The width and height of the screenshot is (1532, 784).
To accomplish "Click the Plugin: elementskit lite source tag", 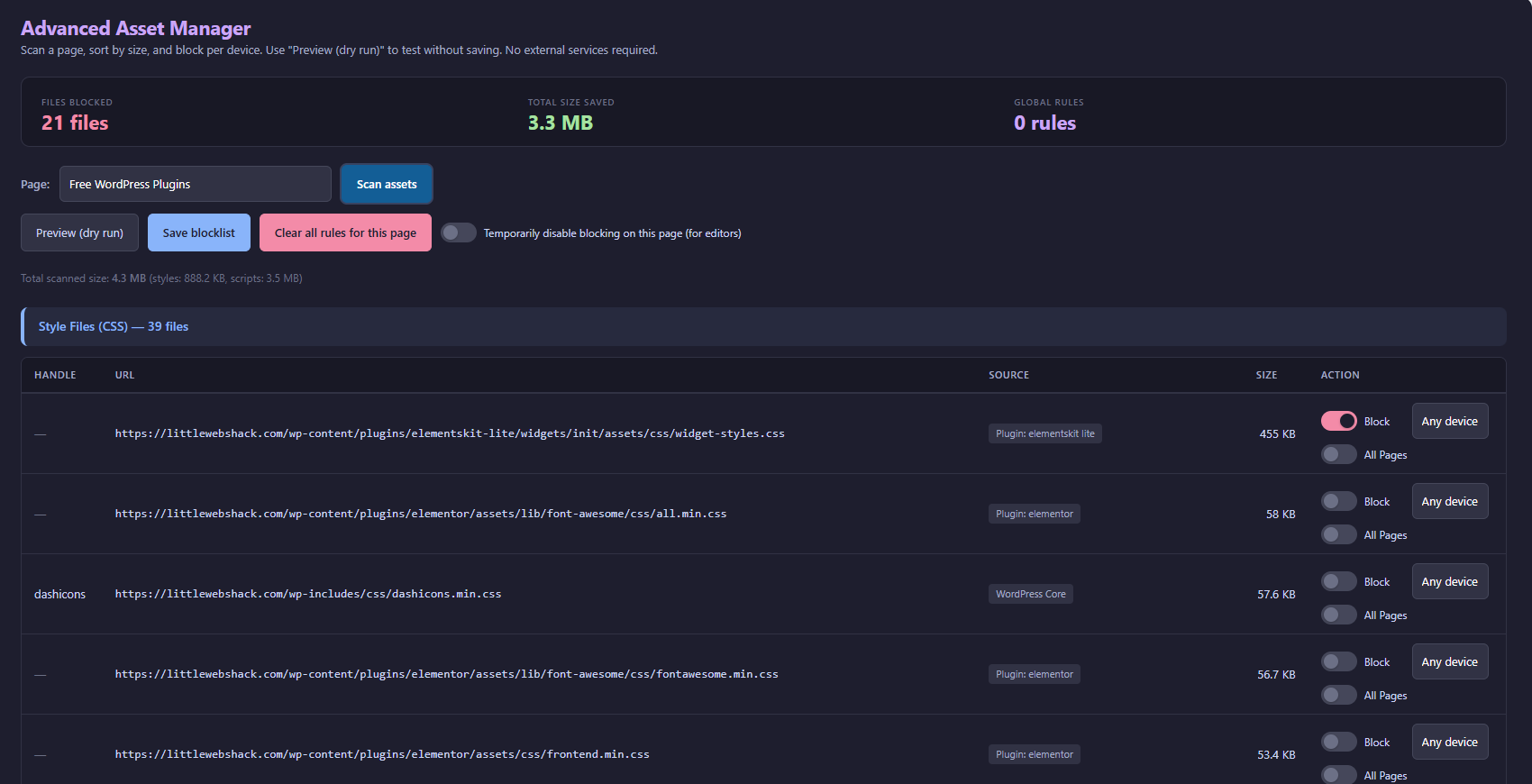I will point(1044,433).
